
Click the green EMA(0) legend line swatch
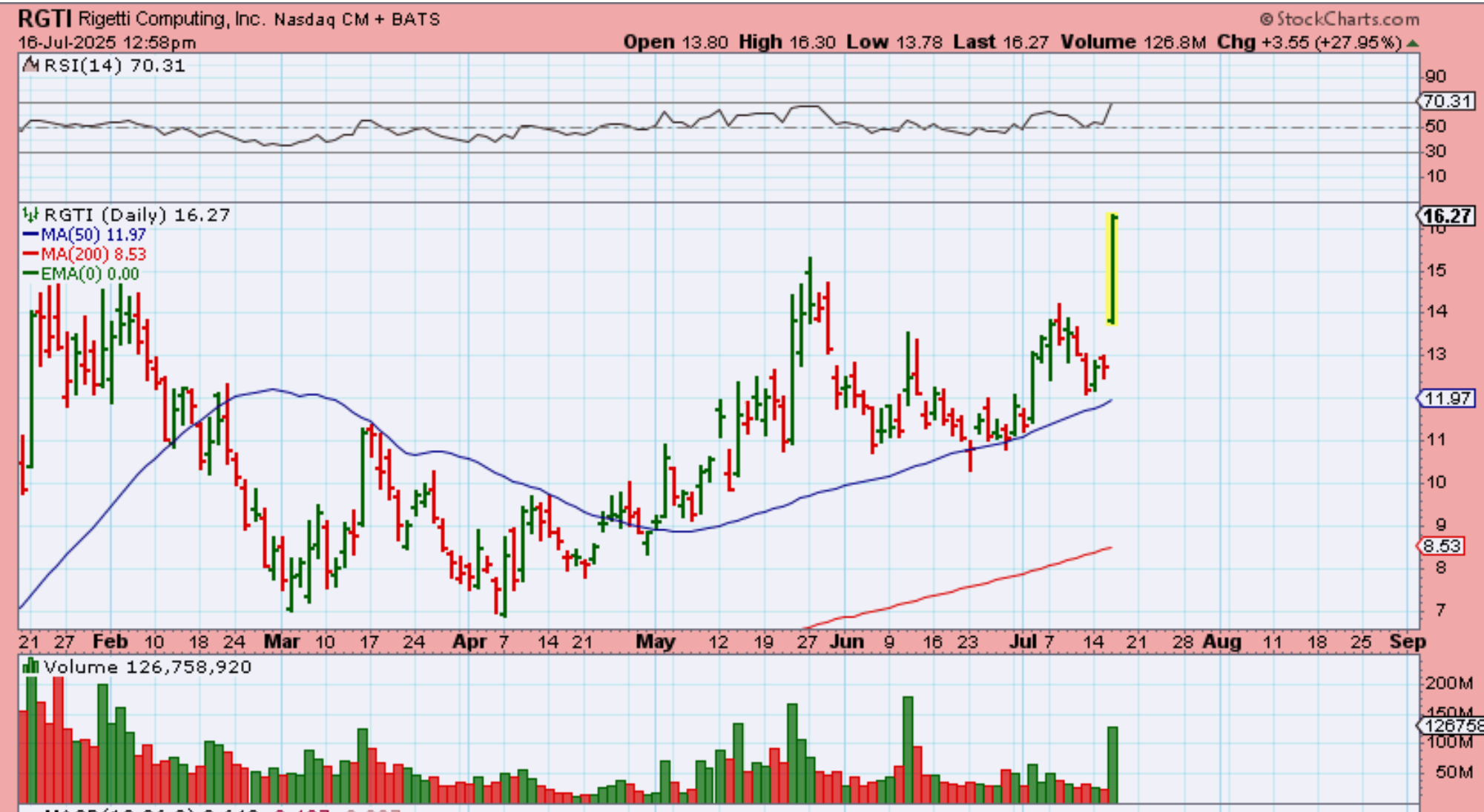(30, 274)
